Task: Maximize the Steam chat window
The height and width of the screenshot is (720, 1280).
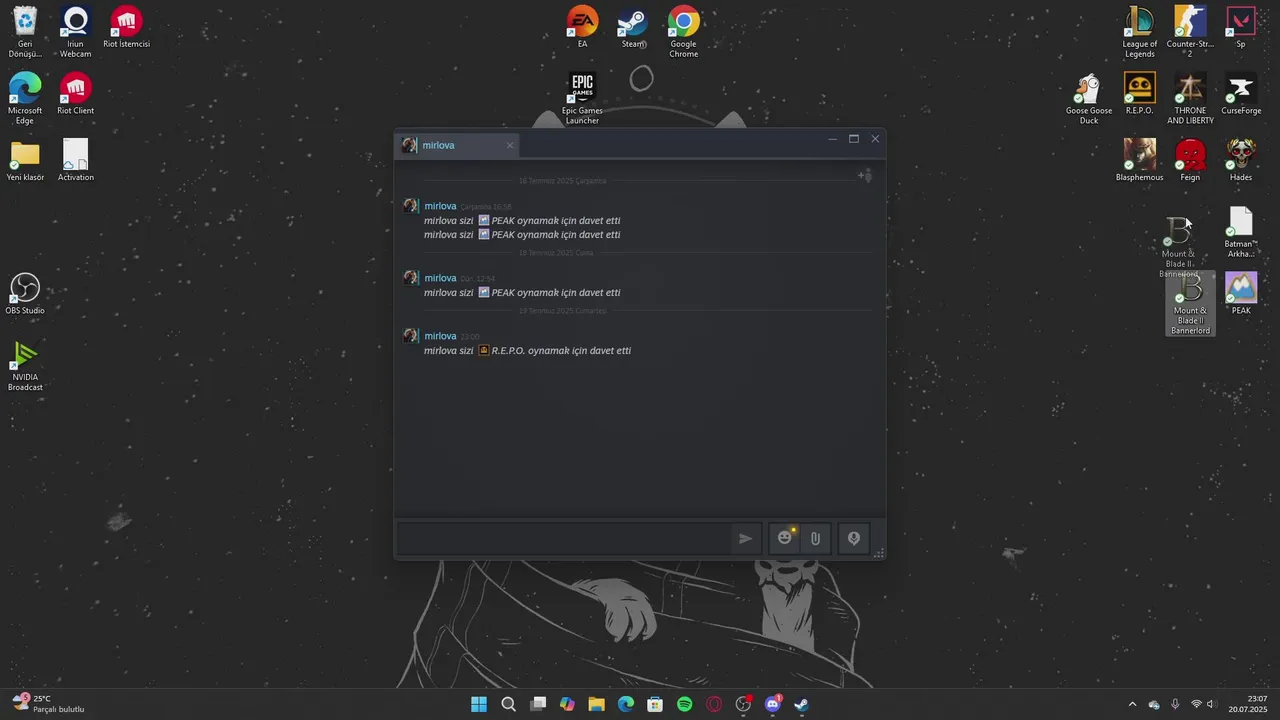Action: (854, 139)
